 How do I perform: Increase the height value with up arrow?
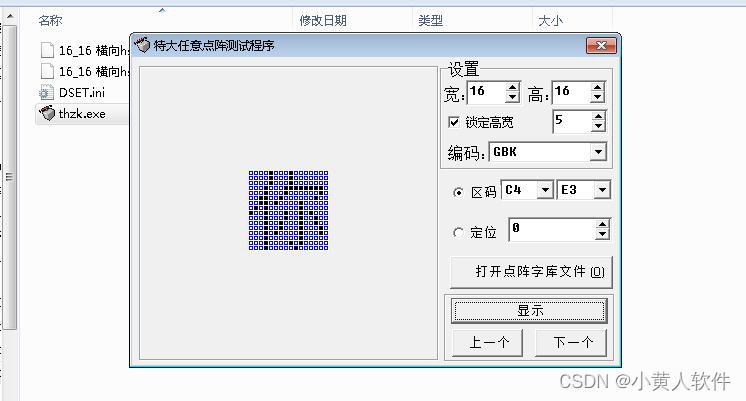coord(598,88)
